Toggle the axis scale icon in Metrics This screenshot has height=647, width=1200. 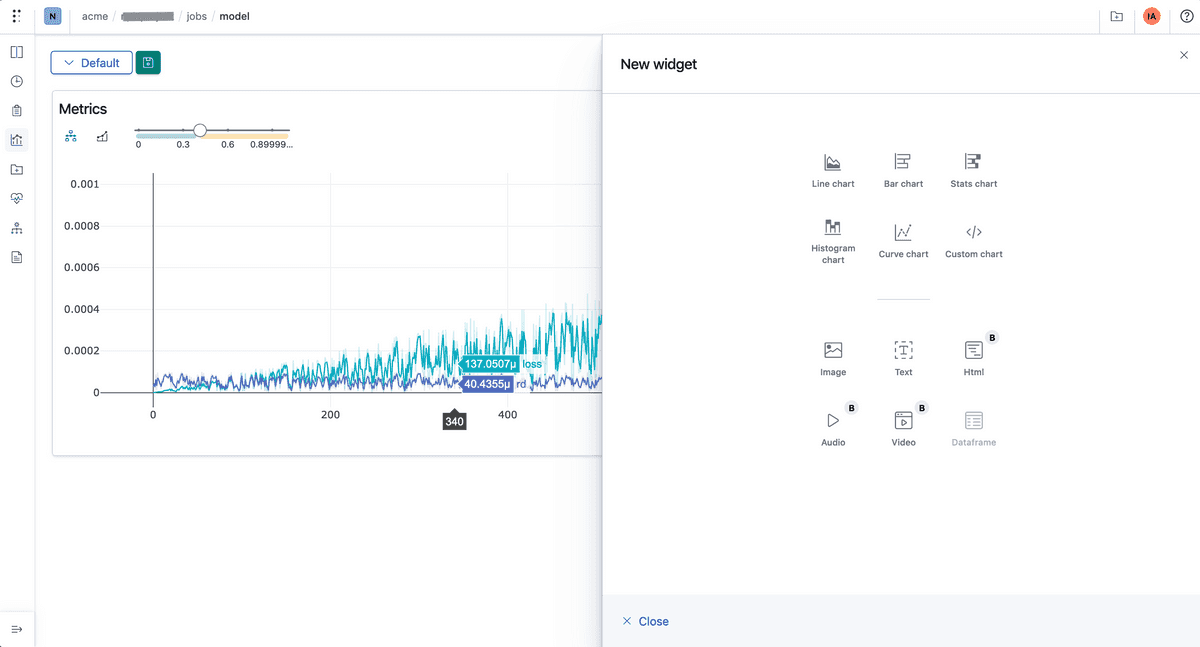click(102, 136)
